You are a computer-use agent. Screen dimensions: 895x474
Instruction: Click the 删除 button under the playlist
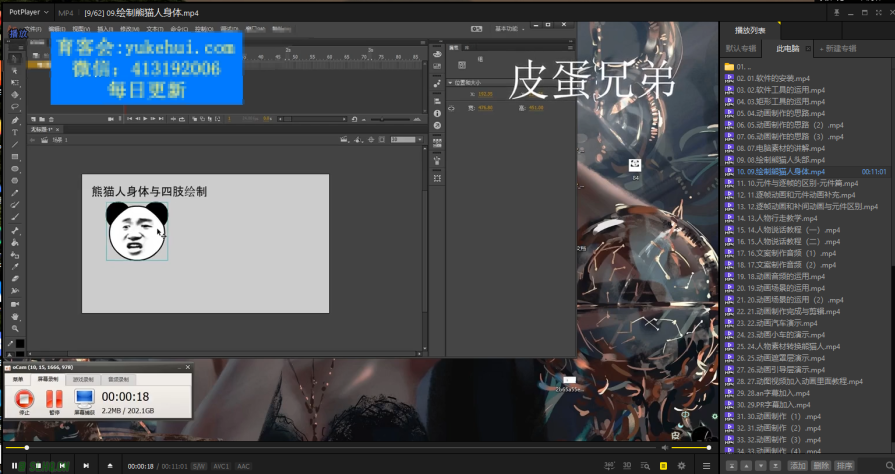(x=821, y=466)
